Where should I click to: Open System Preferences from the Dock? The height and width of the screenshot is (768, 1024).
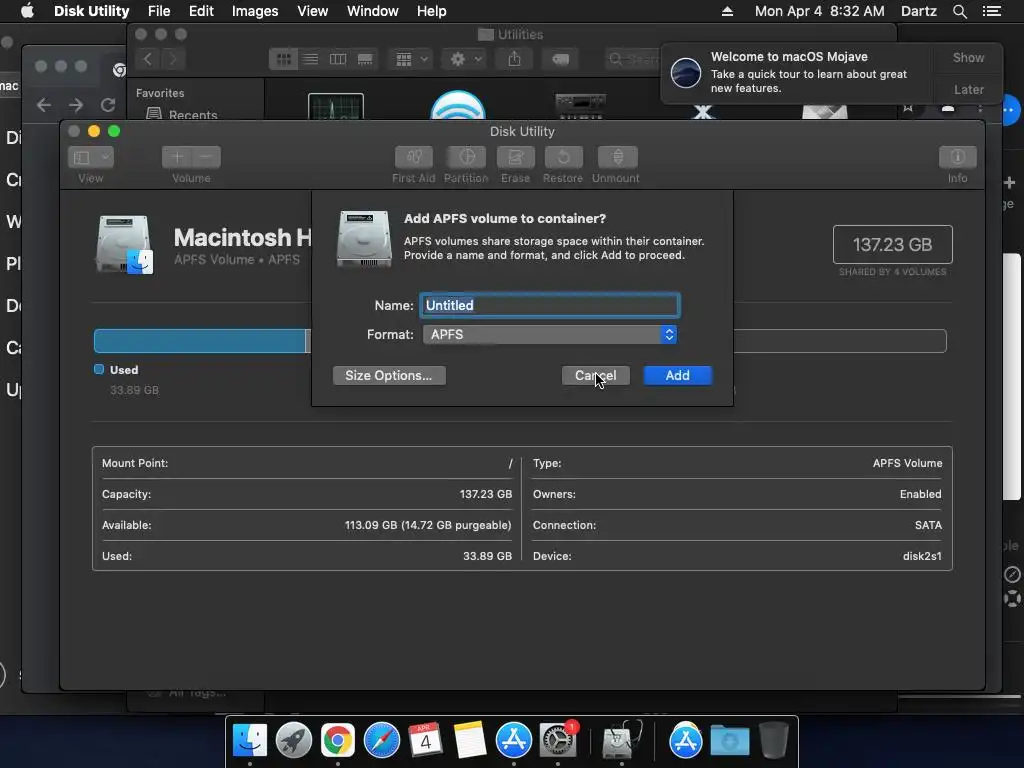coord(557,741)
